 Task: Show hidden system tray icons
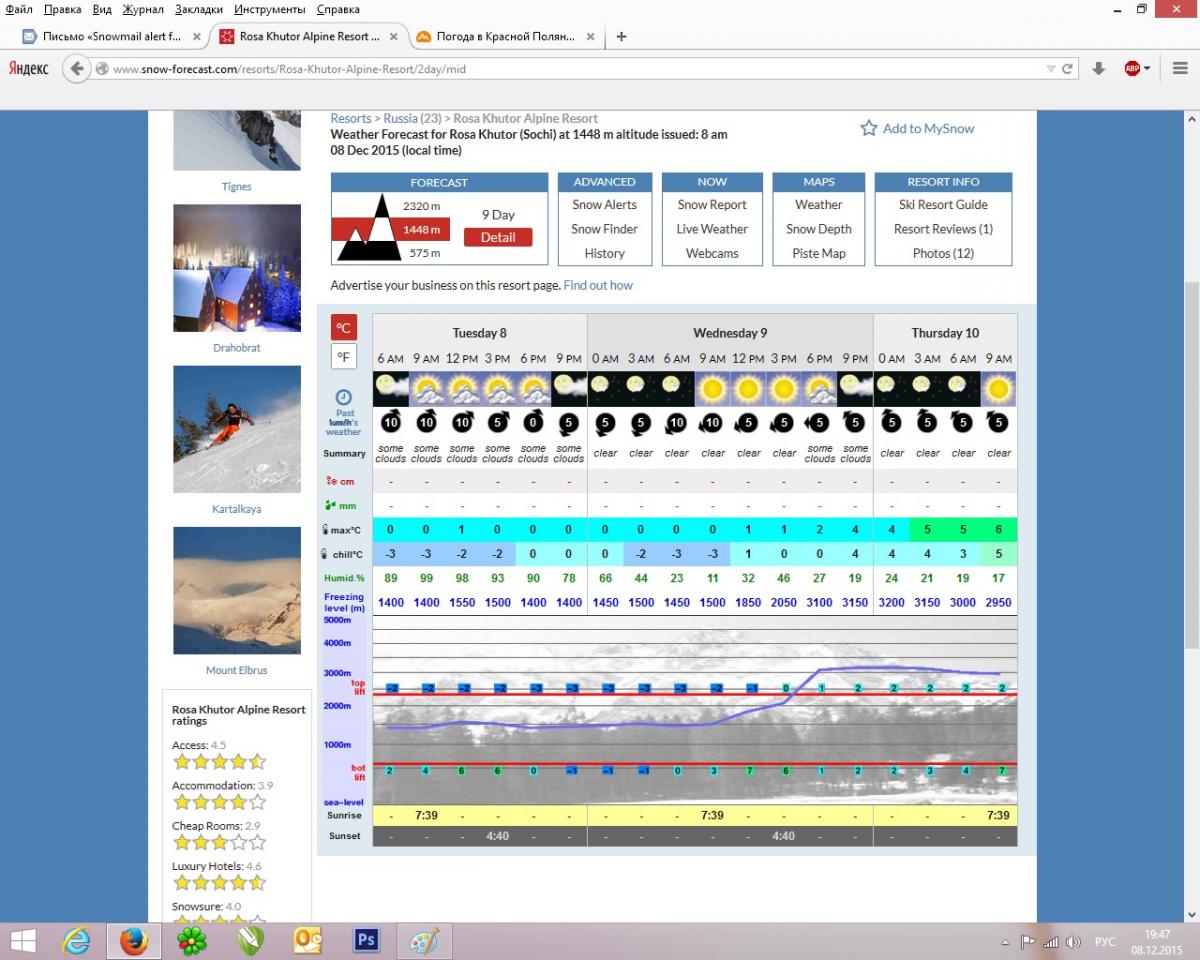pyautogui.click(x=1004, y=942)
